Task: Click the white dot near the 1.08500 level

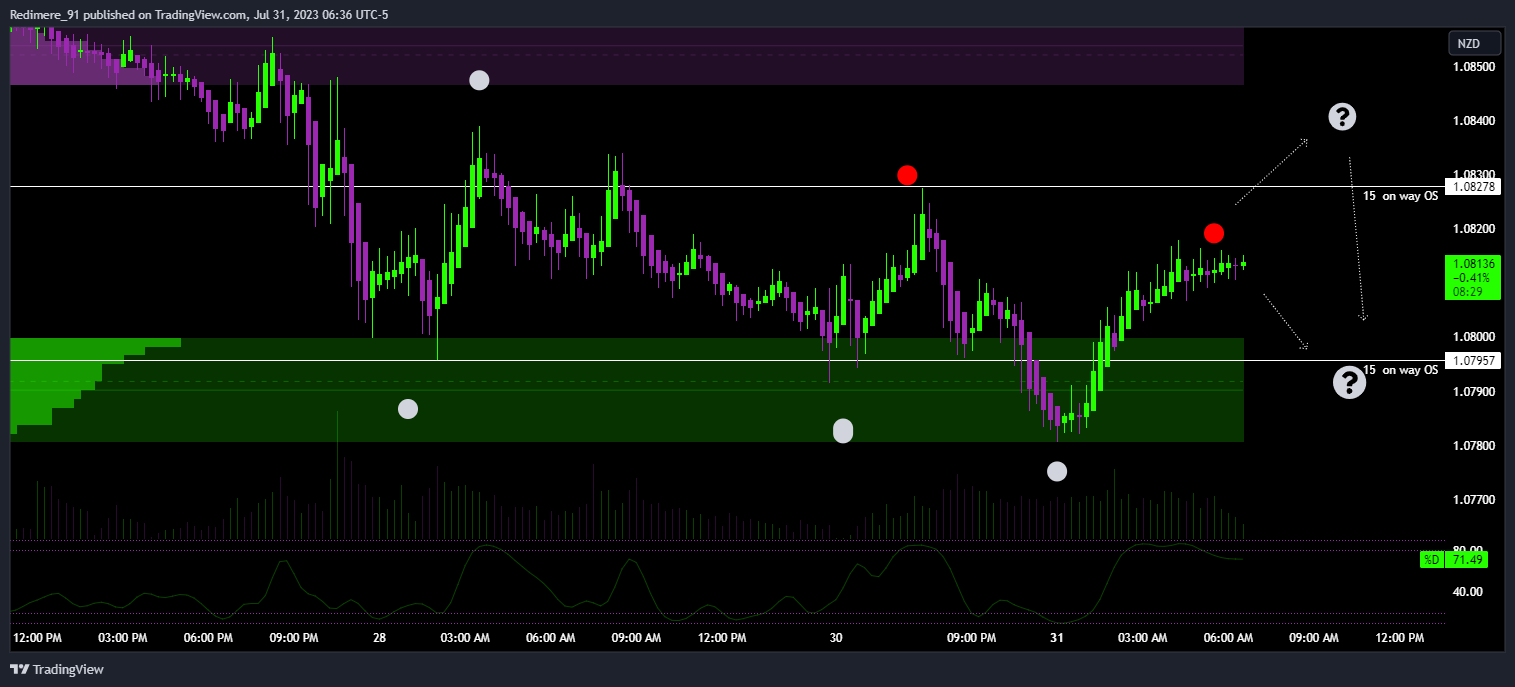Action: pyautogui.click(x=479, y=80)
